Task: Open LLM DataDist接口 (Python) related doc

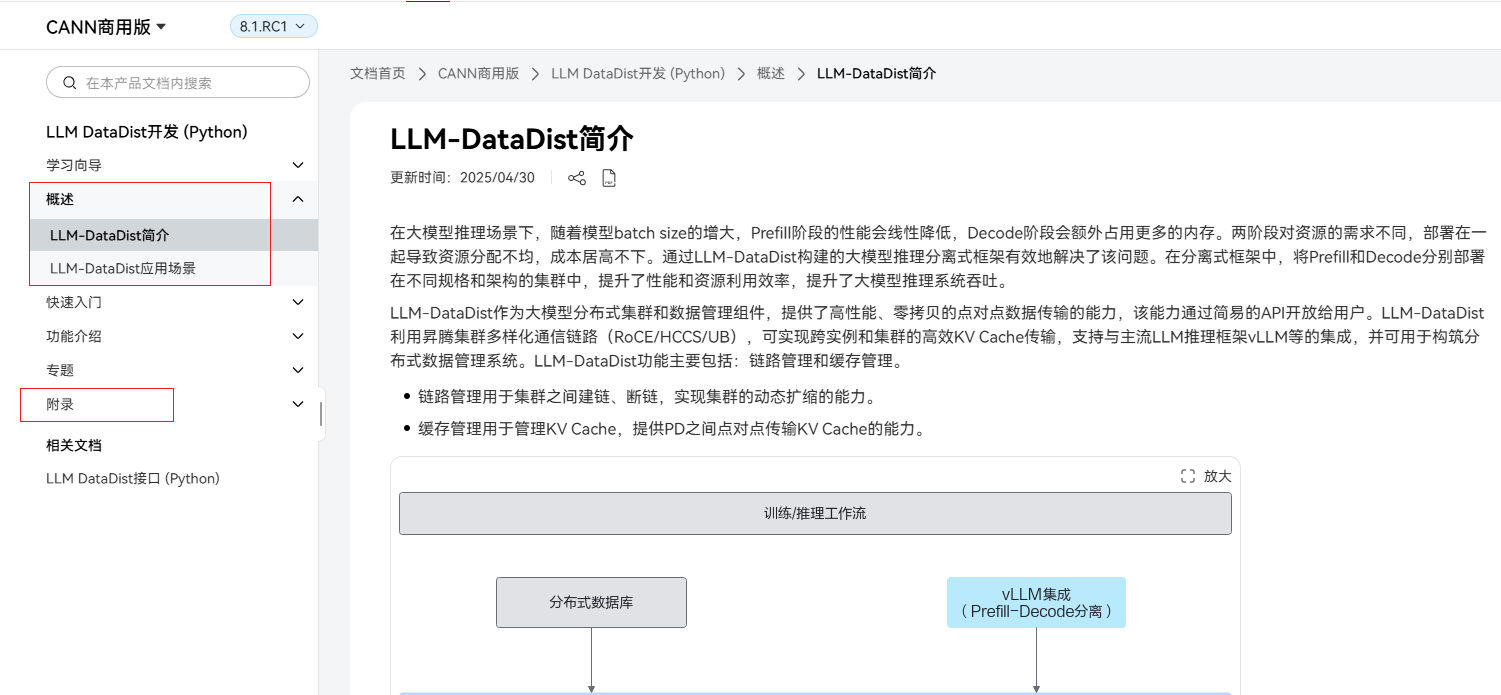Action: click(133, 479)
